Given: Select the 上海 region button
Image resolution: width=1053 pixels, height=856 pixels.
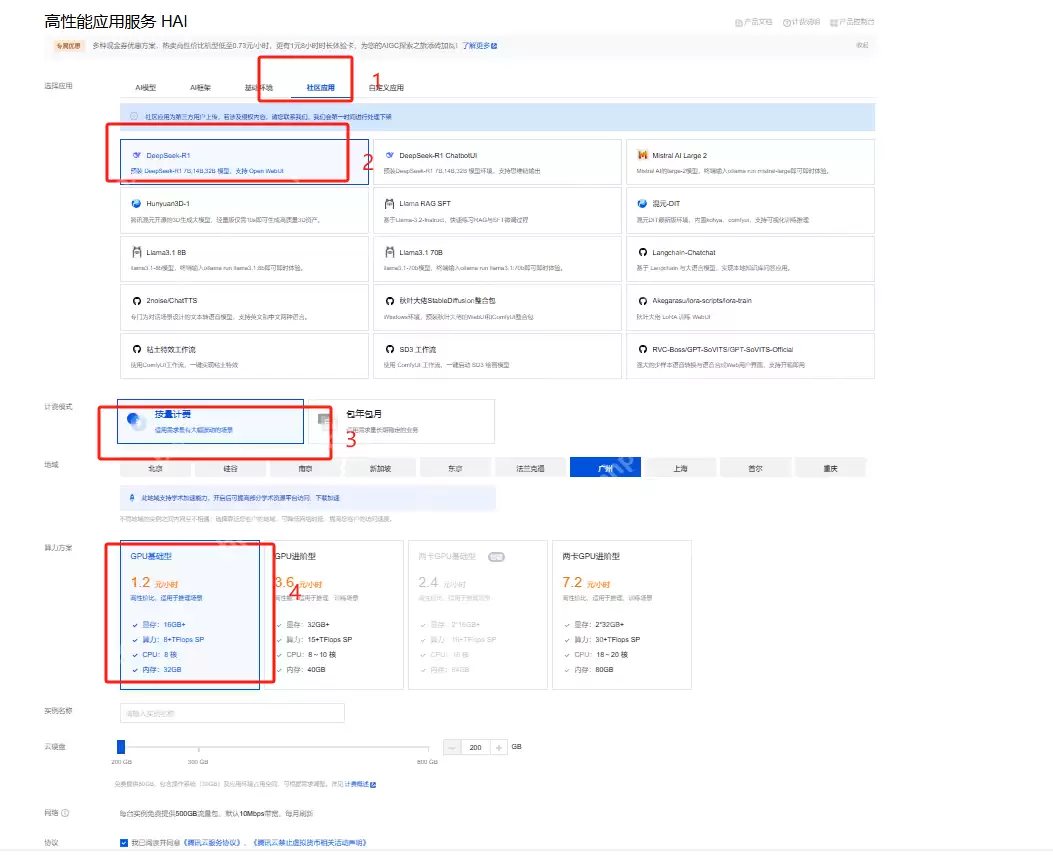Looking at the screenshot, I should (x=680, y=468).
